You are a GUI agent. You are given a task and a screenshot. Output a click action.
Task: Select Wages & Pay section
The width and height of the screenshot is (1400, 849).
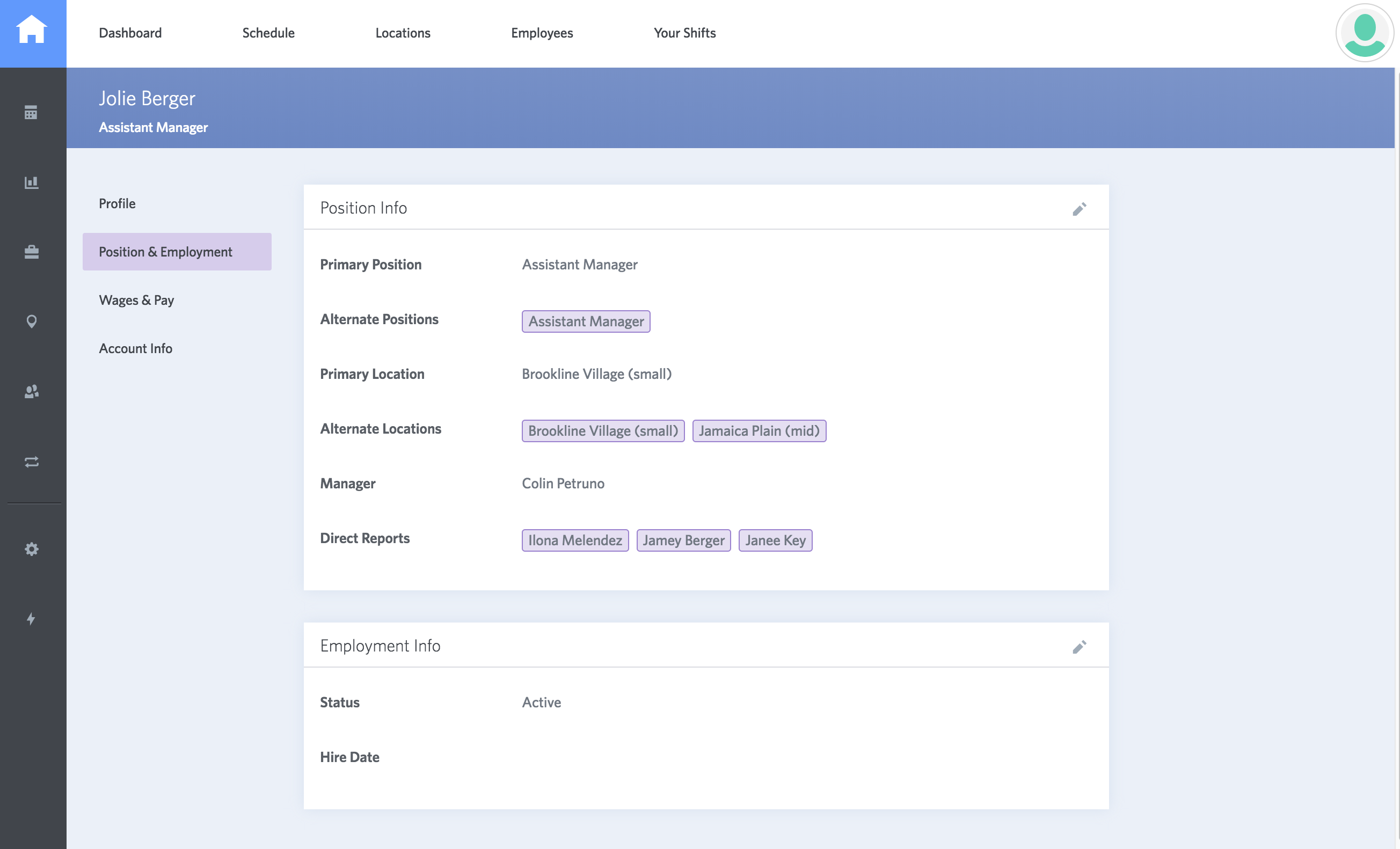[136, 300]
